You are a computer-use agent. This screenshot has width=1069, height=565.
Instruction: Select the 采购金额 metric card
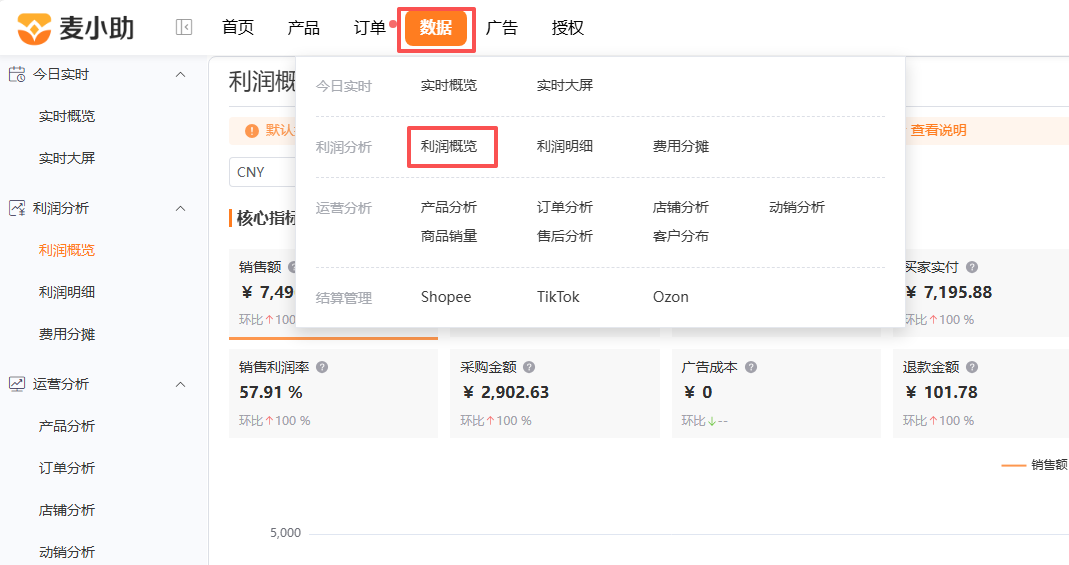(x=555, y=393)
